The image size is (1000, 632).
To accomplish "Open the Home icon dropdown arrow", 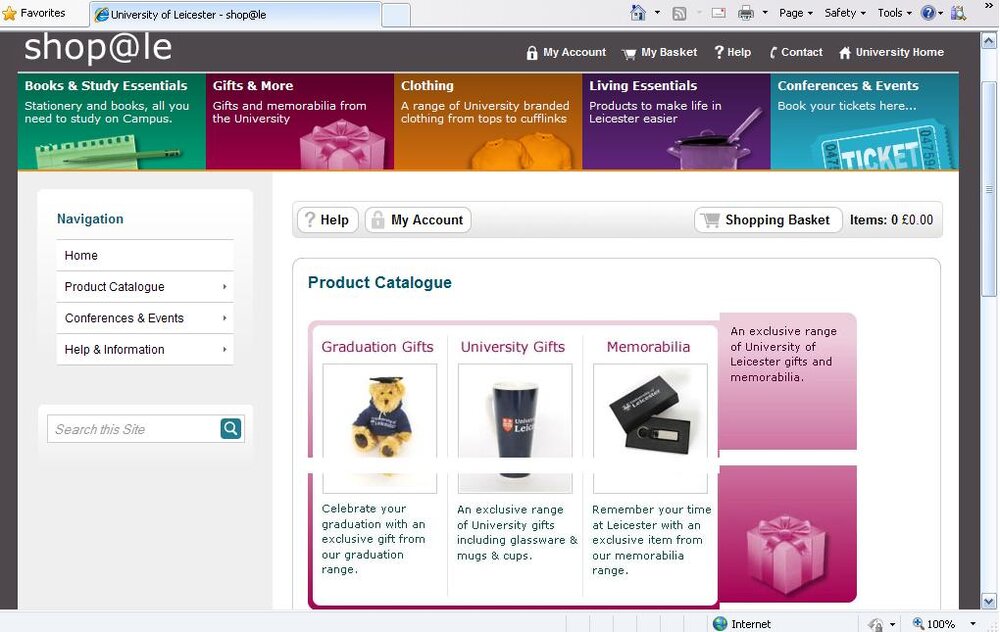I will tap(658, 13).
